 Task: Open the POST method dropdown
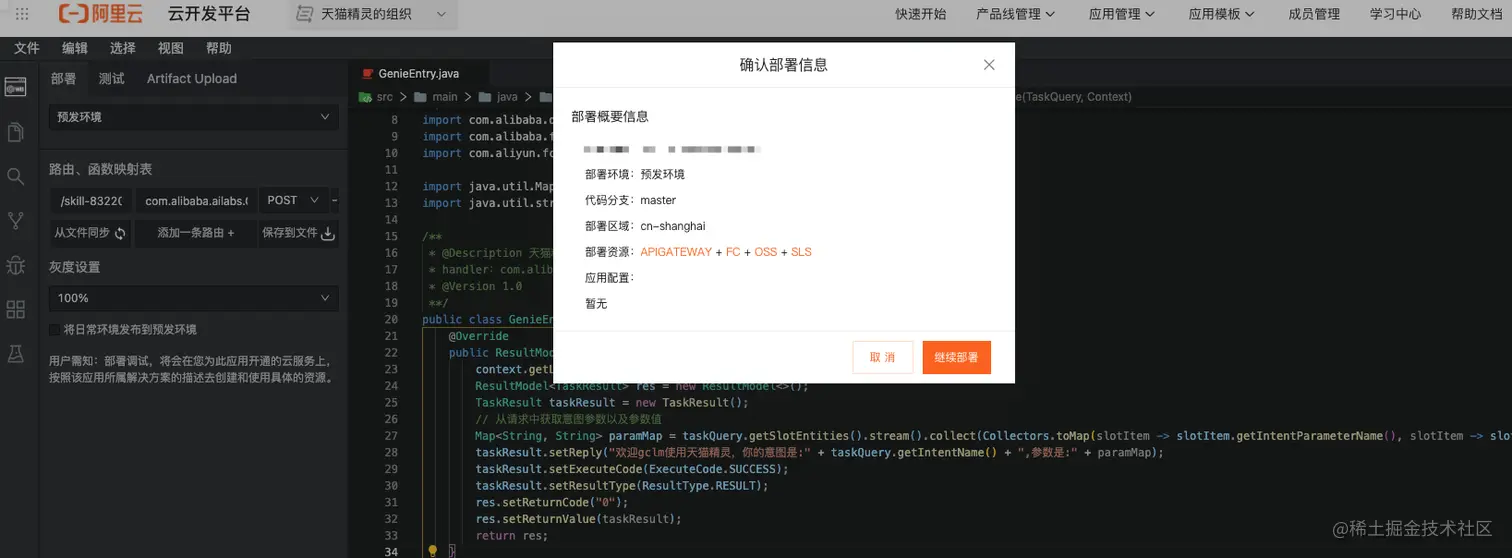[x=293, y=200]
